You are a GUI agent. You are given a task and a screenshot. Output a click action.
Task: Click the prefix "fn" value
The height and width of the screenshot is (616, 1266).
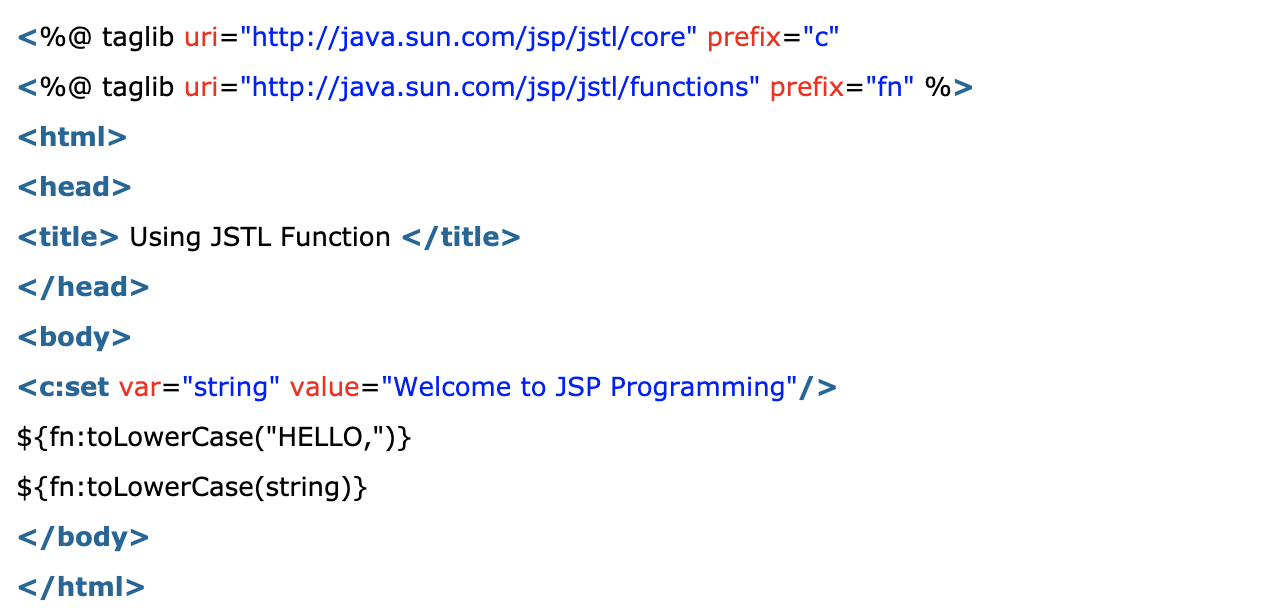click(x=891, y=88)
